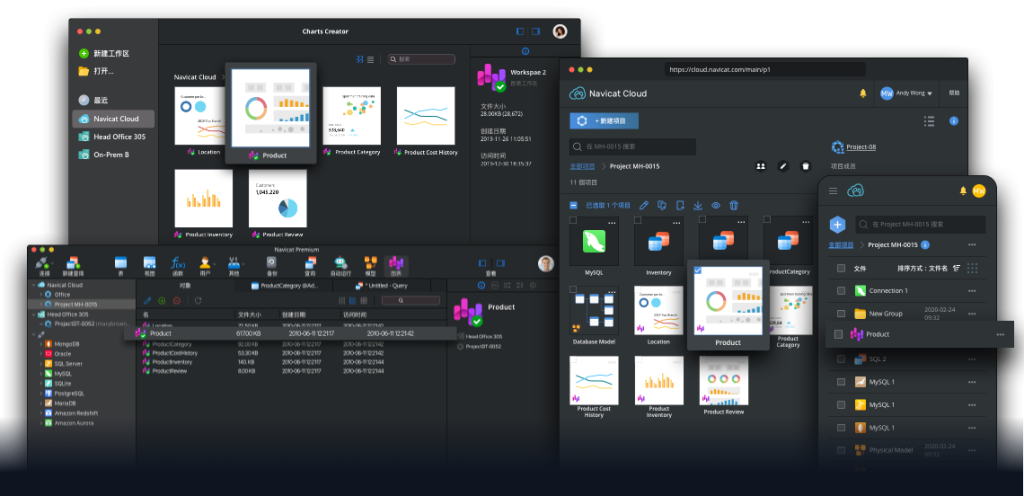Screen dimensions: 1024x496
Task: Click the project members icon beside Project MH-0015
Action: pyautogui.click(x=760, y=166)
